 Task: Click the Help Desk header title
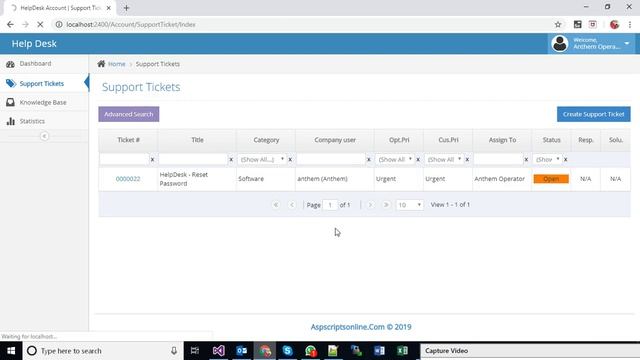coord(34,44)
